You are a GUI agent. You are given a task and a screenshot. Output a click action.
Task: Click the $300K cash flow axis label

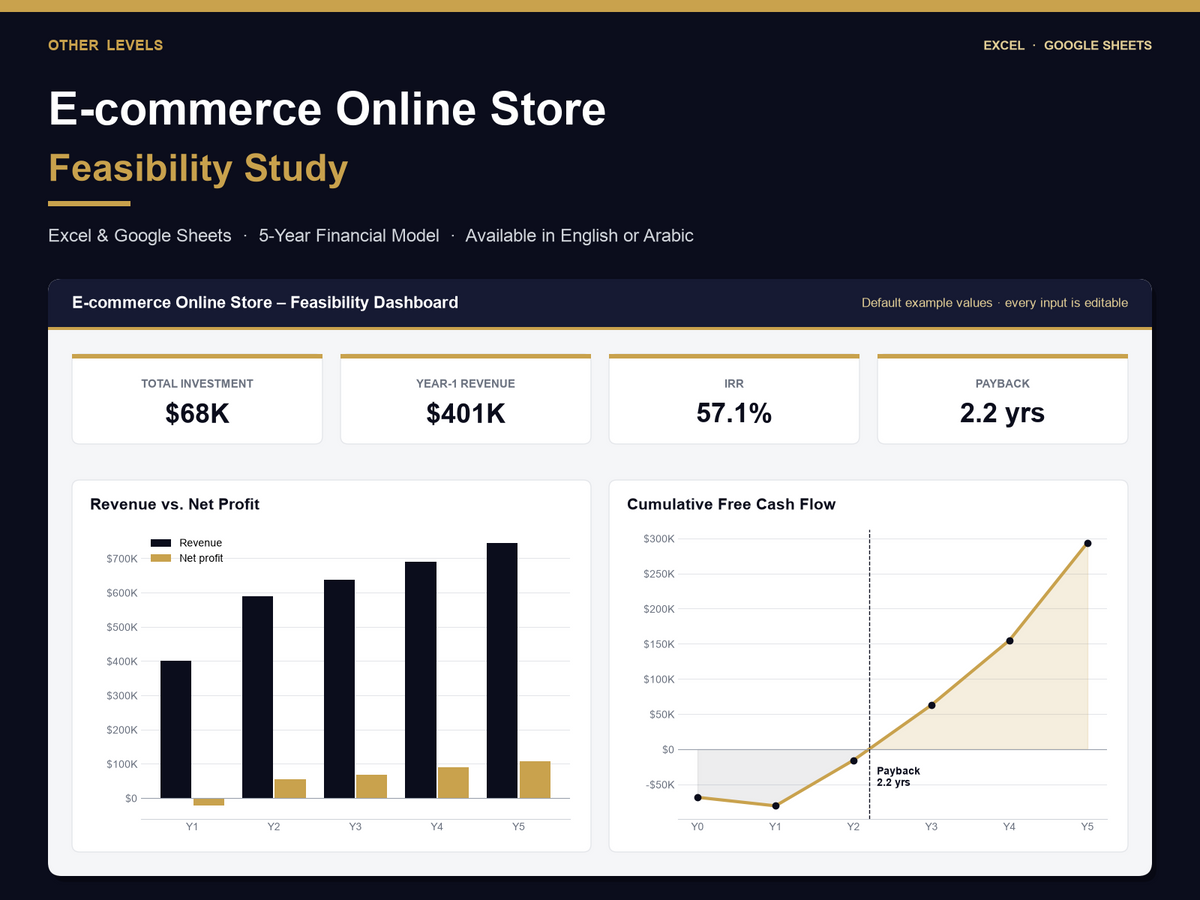[659, 539]
